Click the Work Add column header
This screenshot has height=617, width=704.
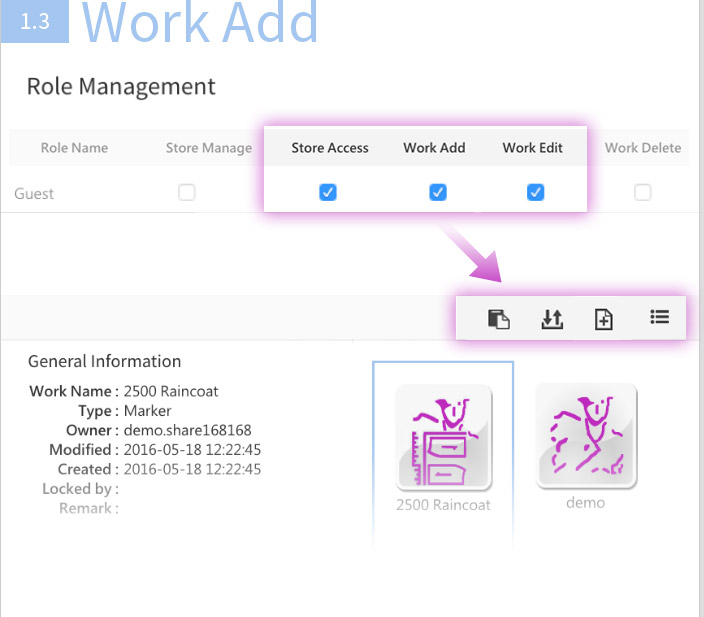[x=434, y=148]
